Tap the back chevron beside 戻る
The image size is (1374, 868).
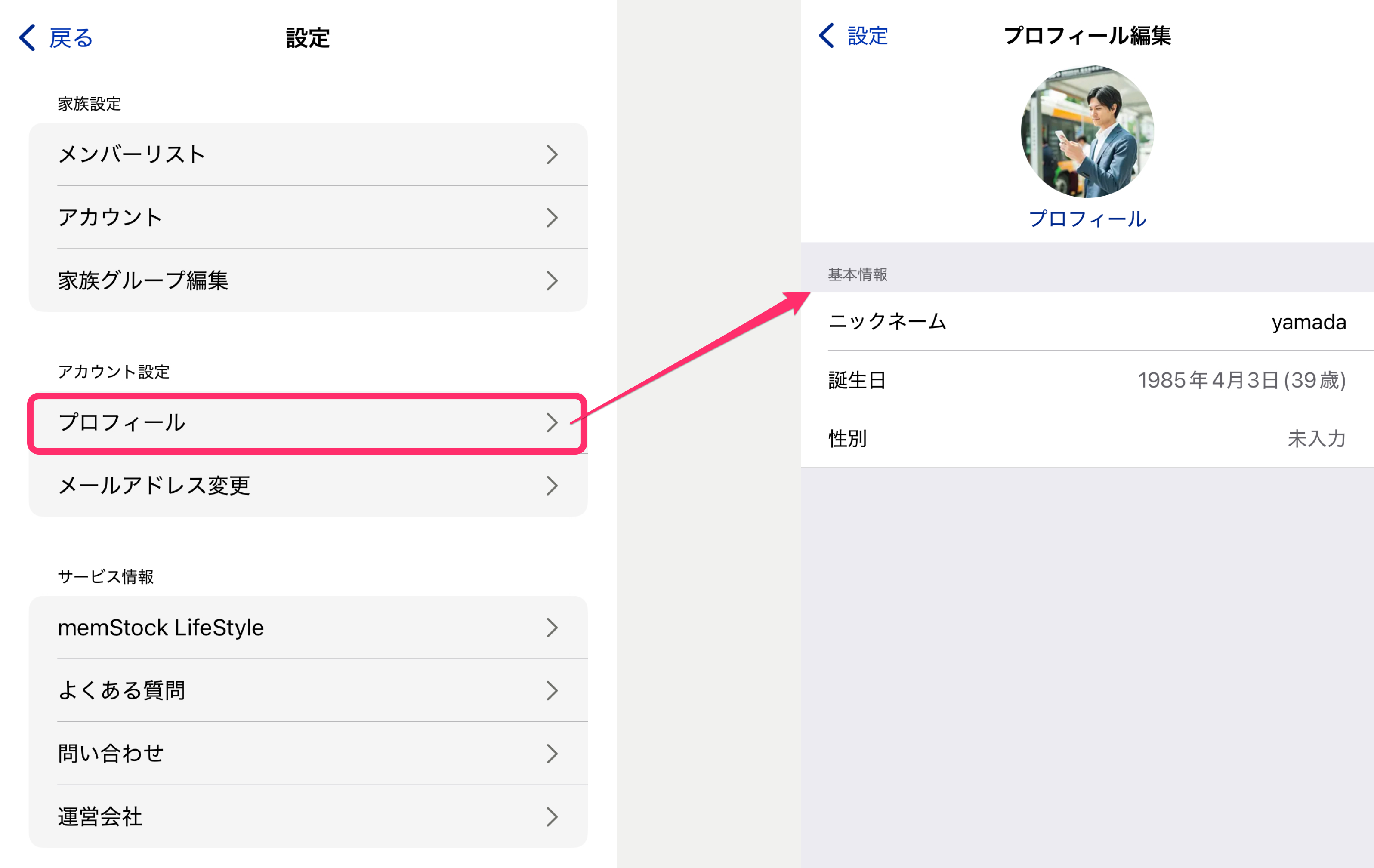[28, 38]
